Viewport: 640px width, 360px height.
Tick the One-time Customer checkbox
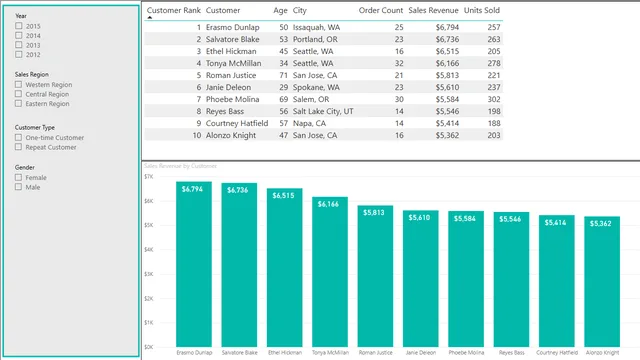[x=18, y=138]
